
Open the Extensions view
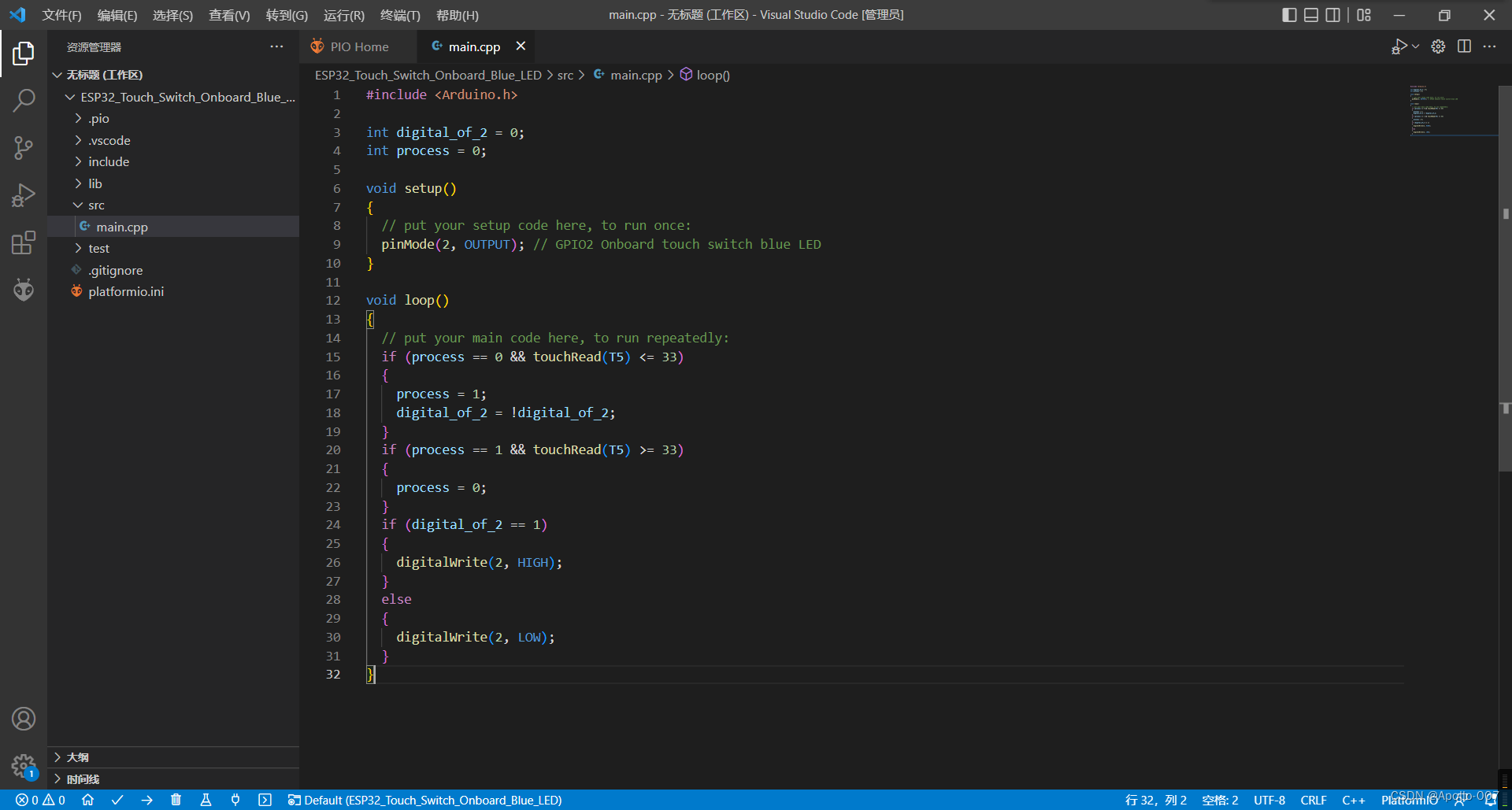click(24, 242)
